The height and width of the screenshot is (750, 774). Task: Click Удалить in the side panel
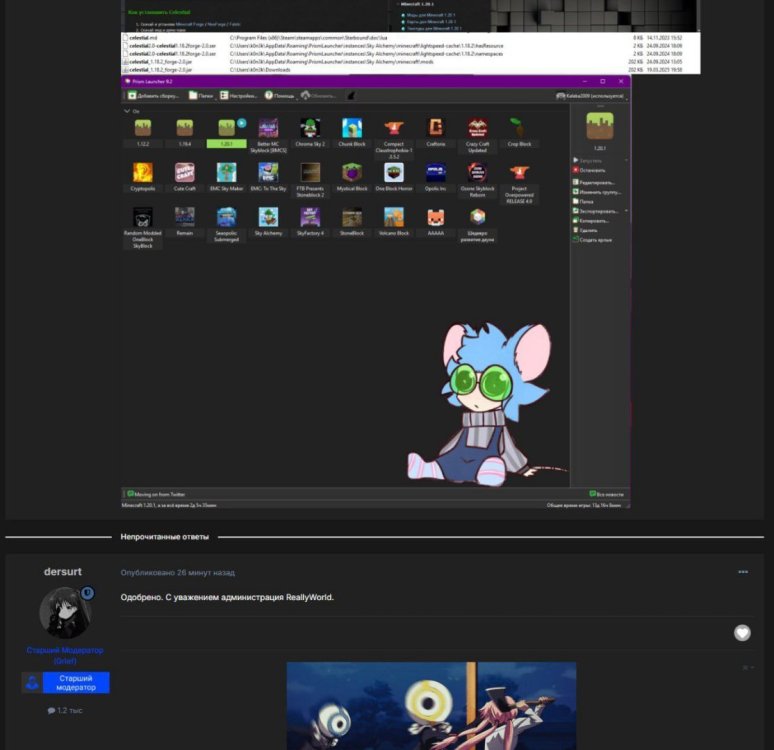585,230
